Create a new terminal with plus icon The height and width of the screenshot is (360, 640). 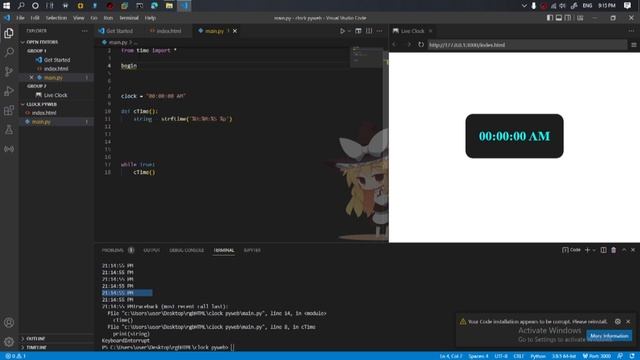click(587, 250)
